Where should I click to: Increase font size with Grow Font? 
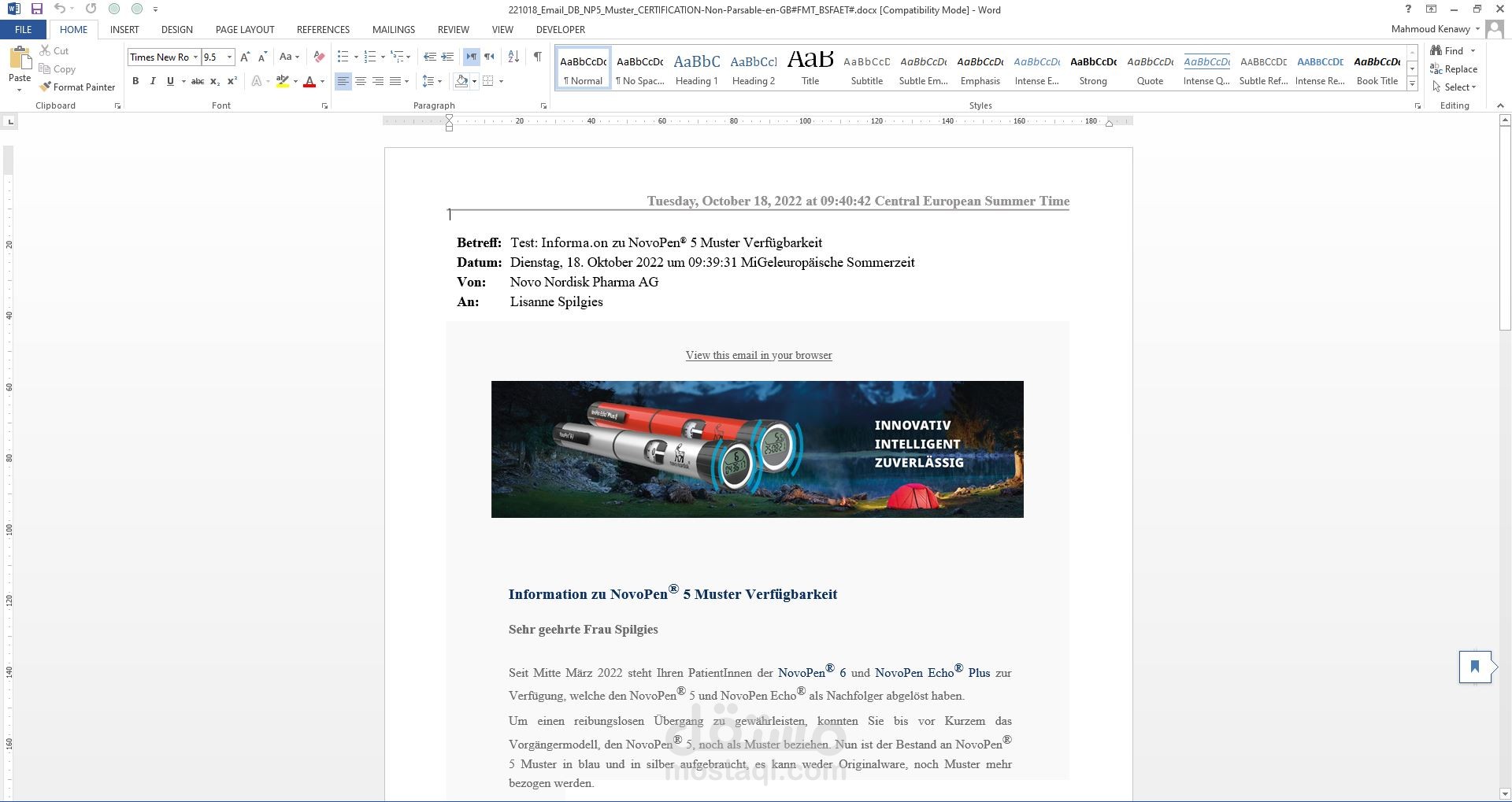click(x=245, y=57)
